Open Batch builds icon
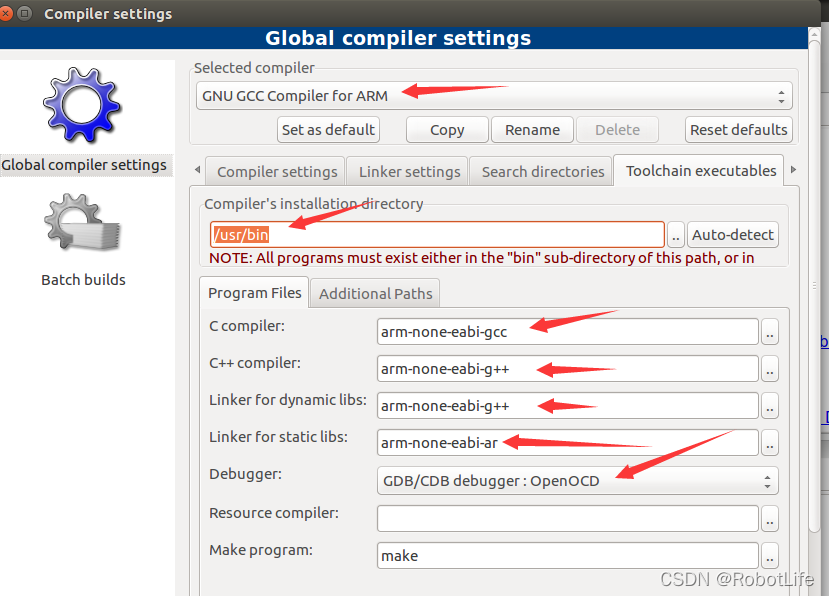829x596 pixels. tap(82, 222)
